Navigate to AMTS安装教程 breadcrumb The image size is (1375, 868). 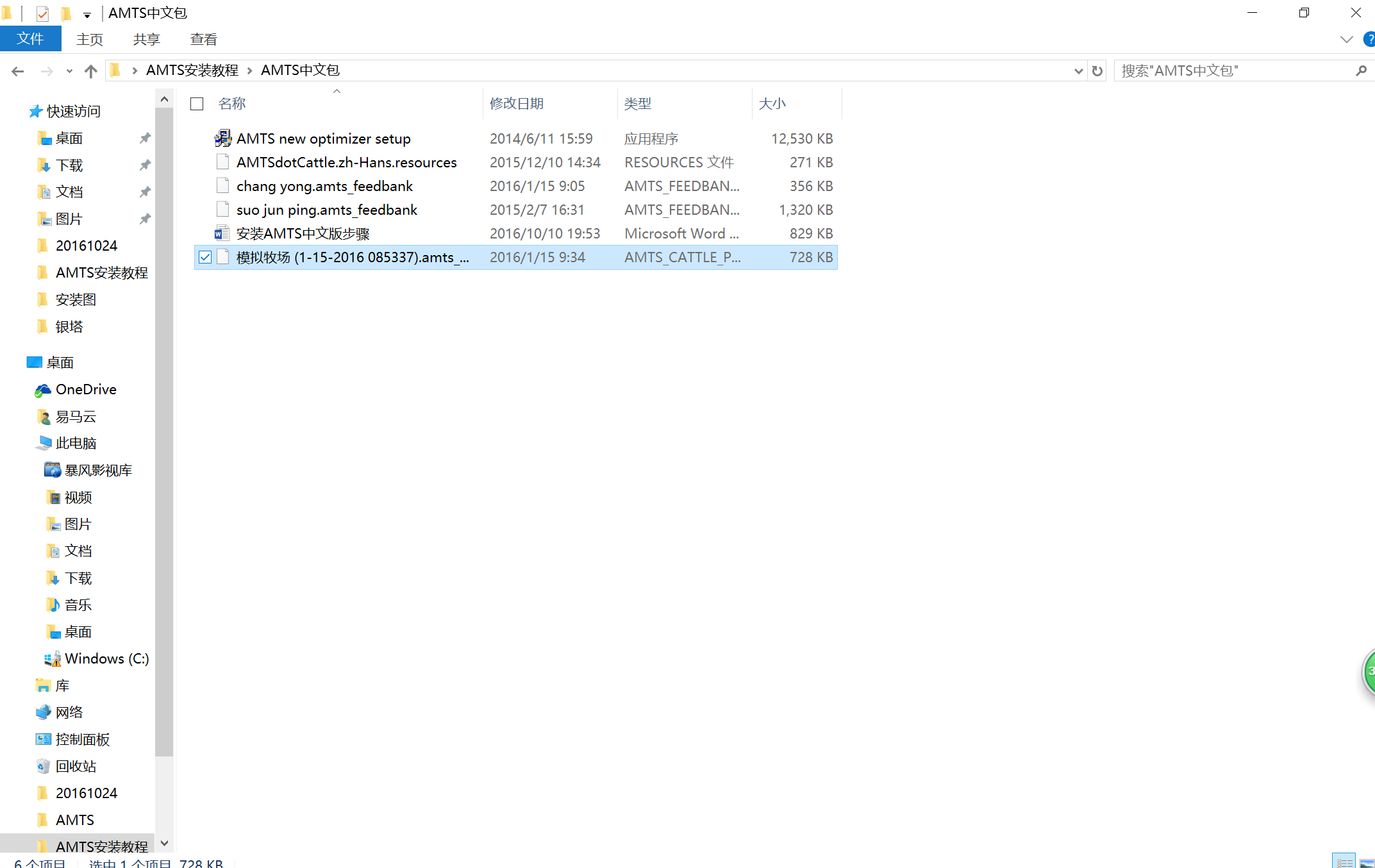[192, 70]
